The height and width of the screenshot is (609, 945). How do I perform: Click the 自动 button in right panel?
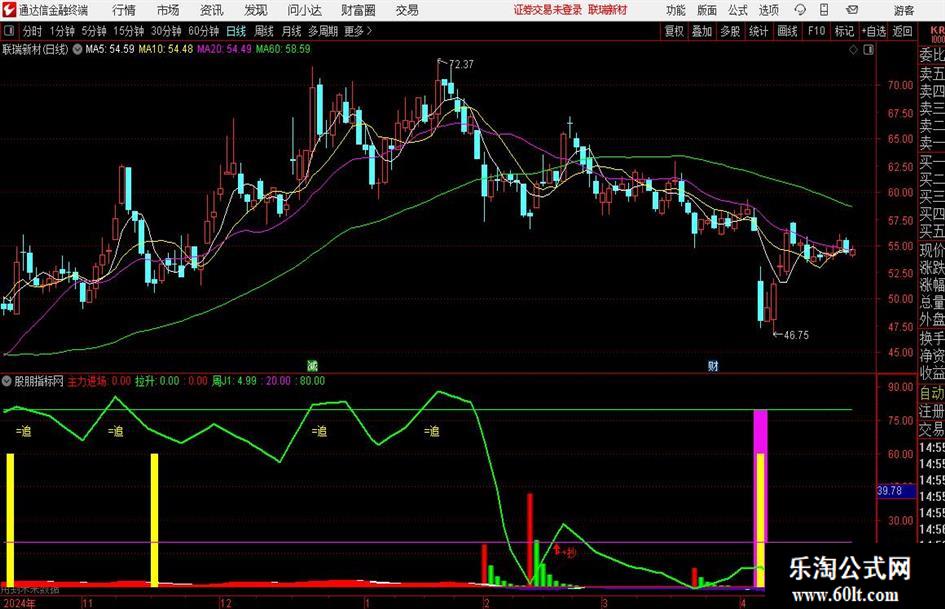tap(932, 393)
